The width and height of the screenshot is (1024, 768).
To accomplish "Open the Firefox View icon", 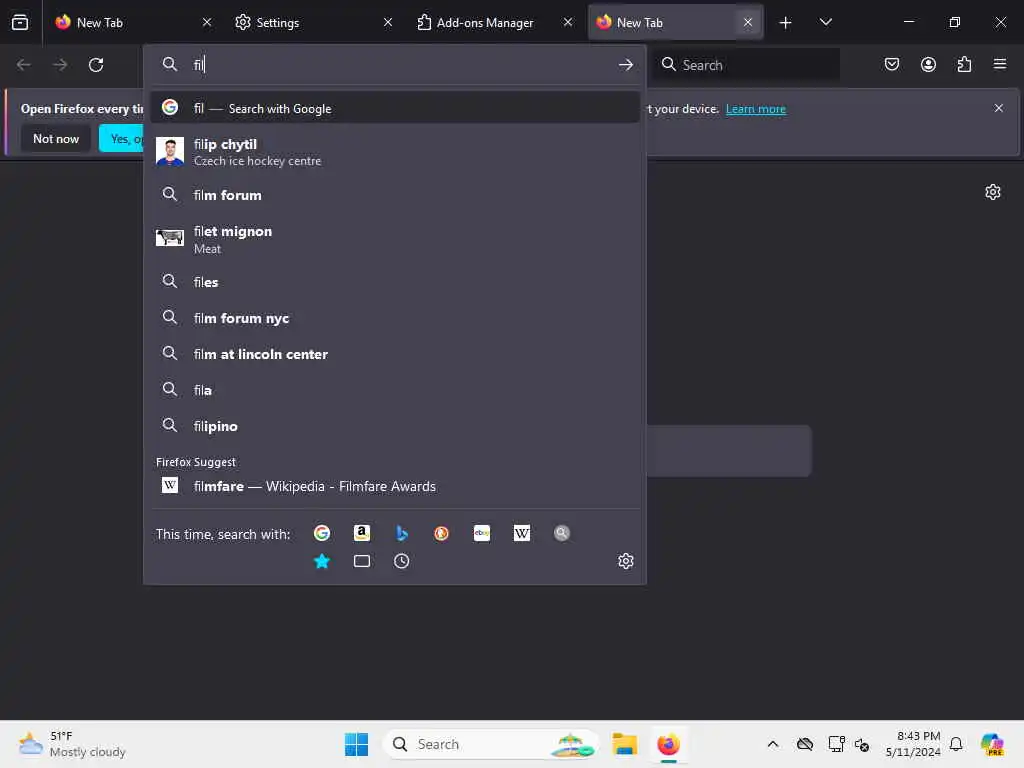I will (20, 22).
